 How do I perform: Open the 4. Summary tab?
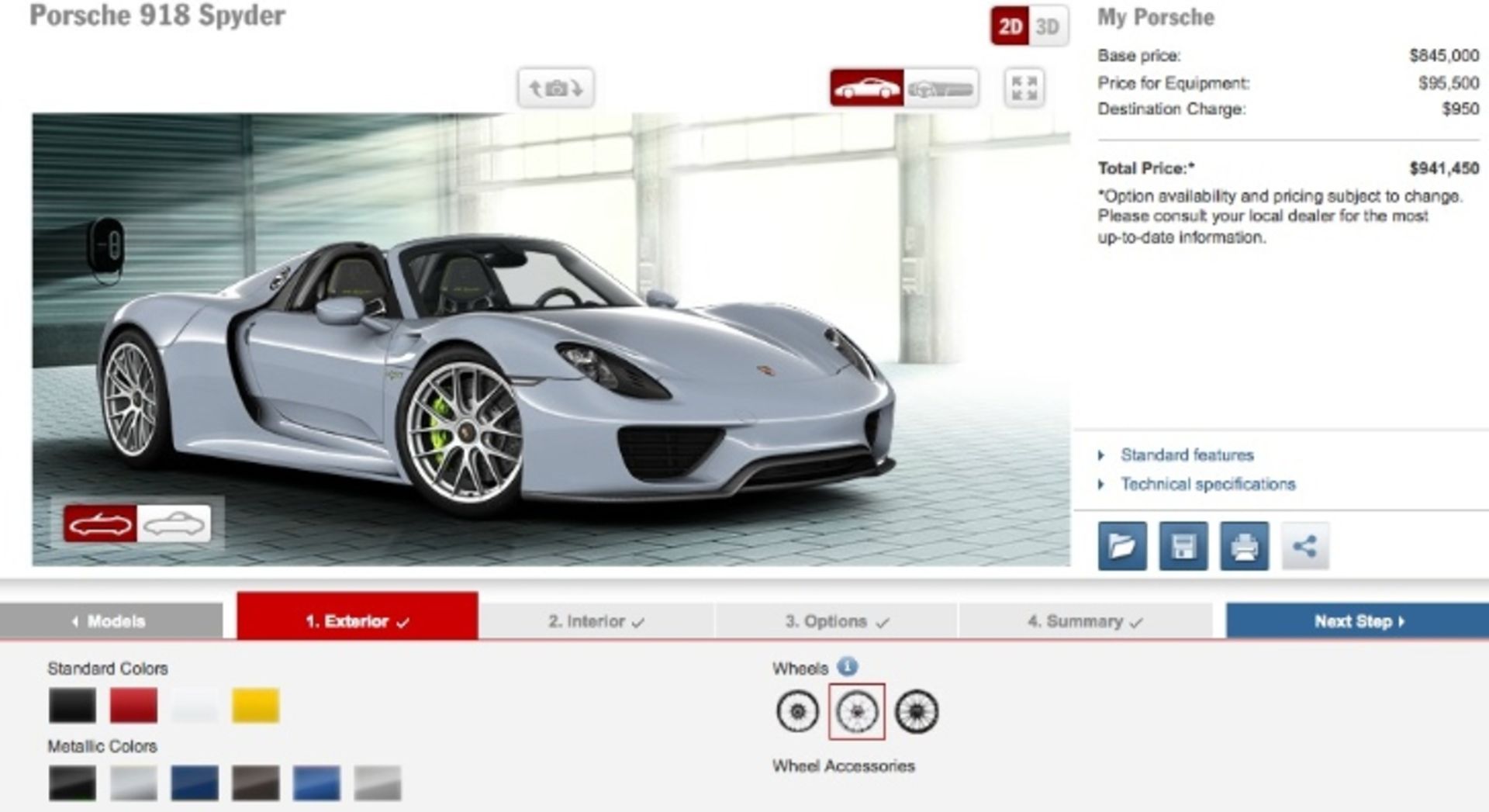coord(1084,621)
